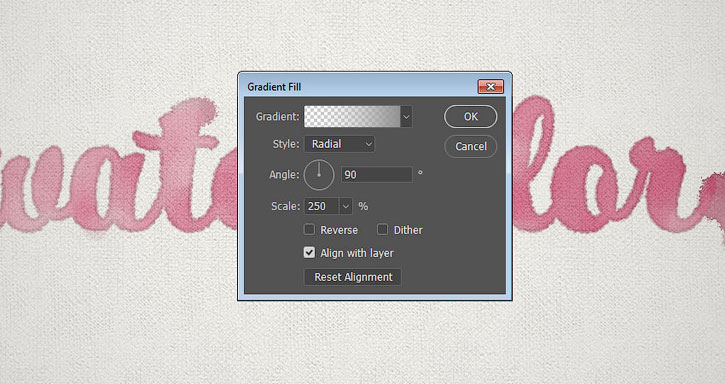This screenshot has width=725, height=384.
Task: Click the gradient preview swatch
Action: [352, 116]
